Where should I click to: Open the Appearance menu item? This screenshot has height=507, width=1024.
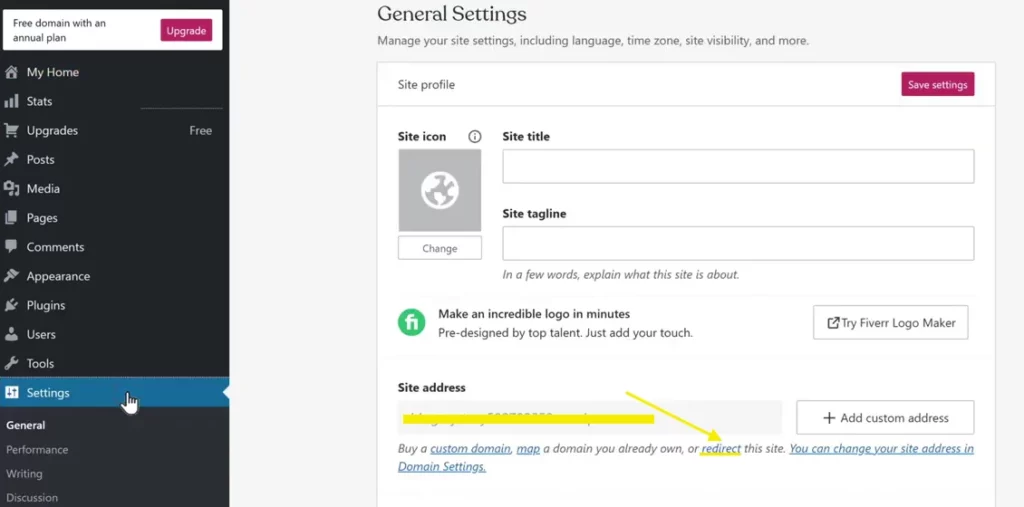pos(114,276)
